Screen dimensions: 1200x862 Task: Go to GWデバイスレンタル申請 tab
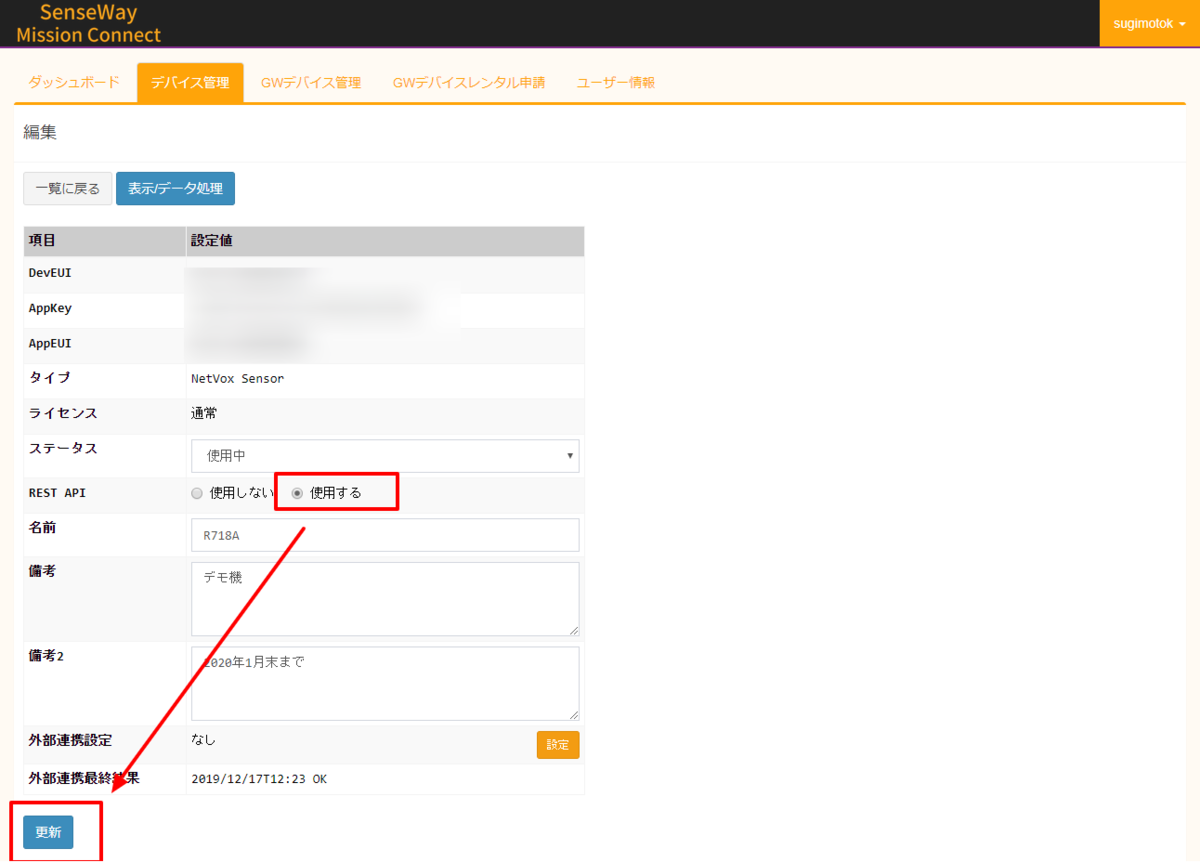[469, 83]
